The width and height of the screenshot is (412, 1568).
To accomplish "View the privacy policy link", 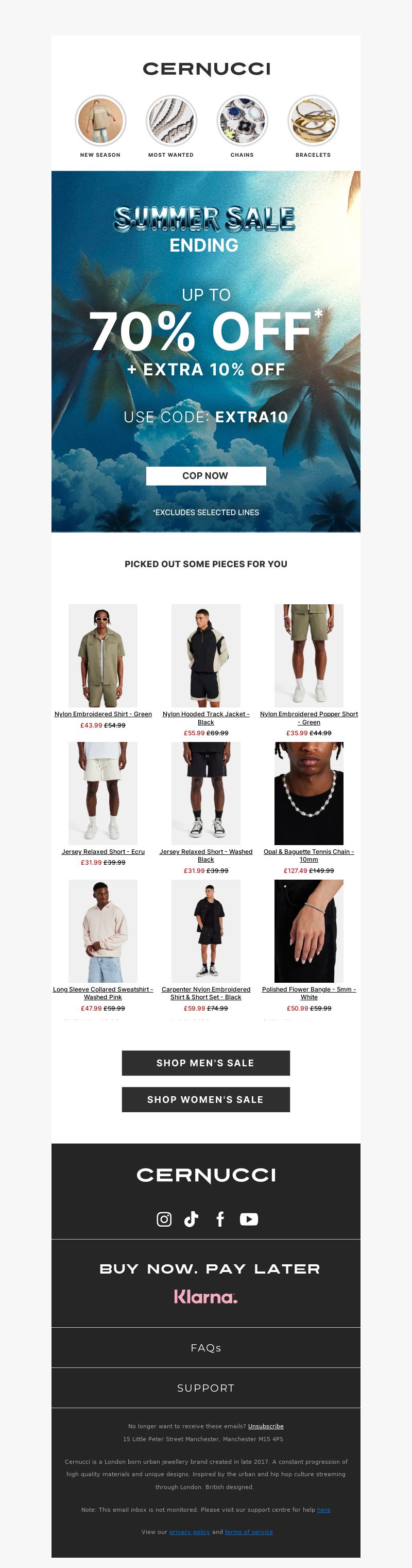I will (190, 1531).
